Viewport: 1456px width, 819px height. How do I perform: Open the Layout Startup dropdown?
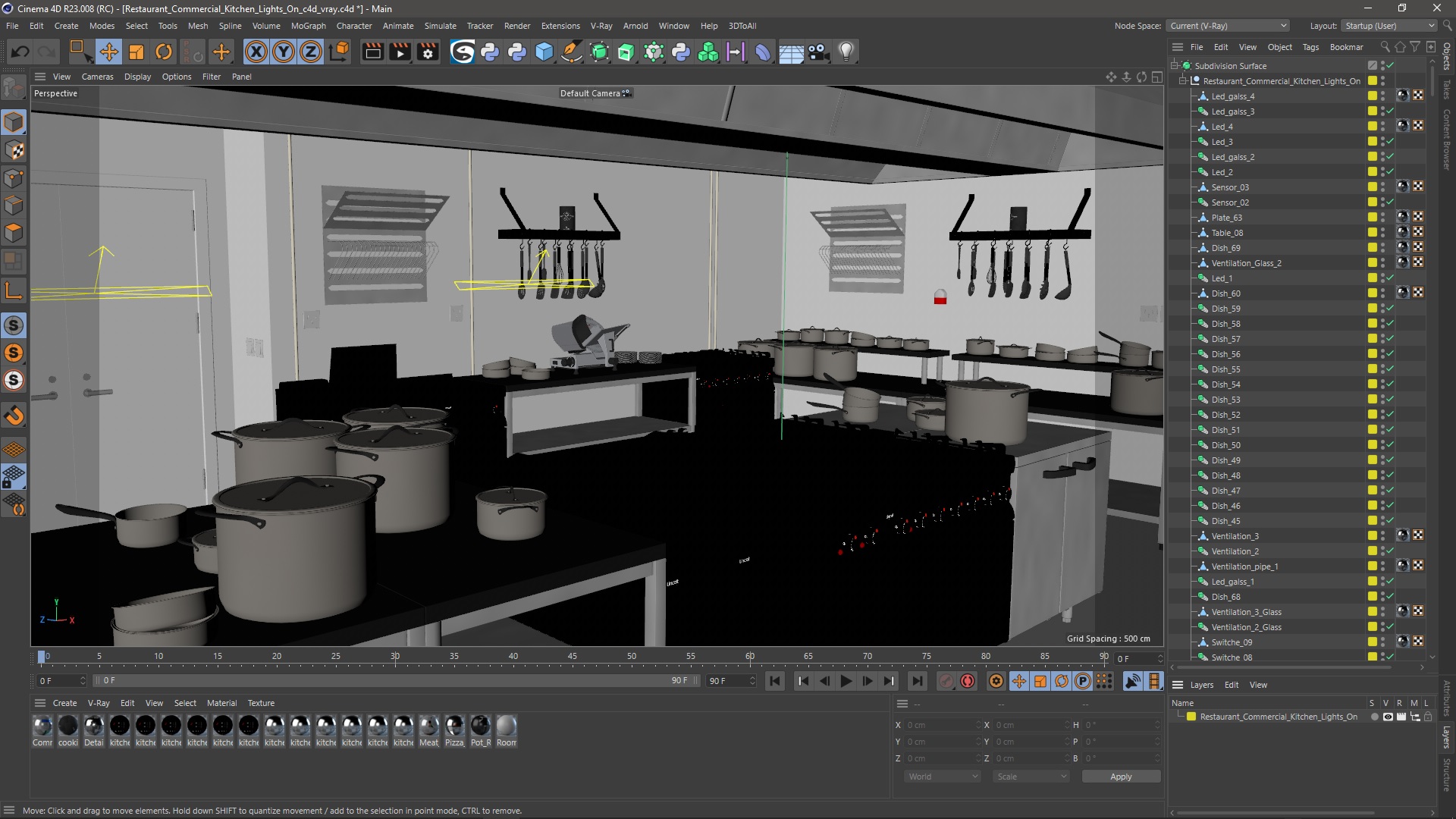click(1389, 26)
